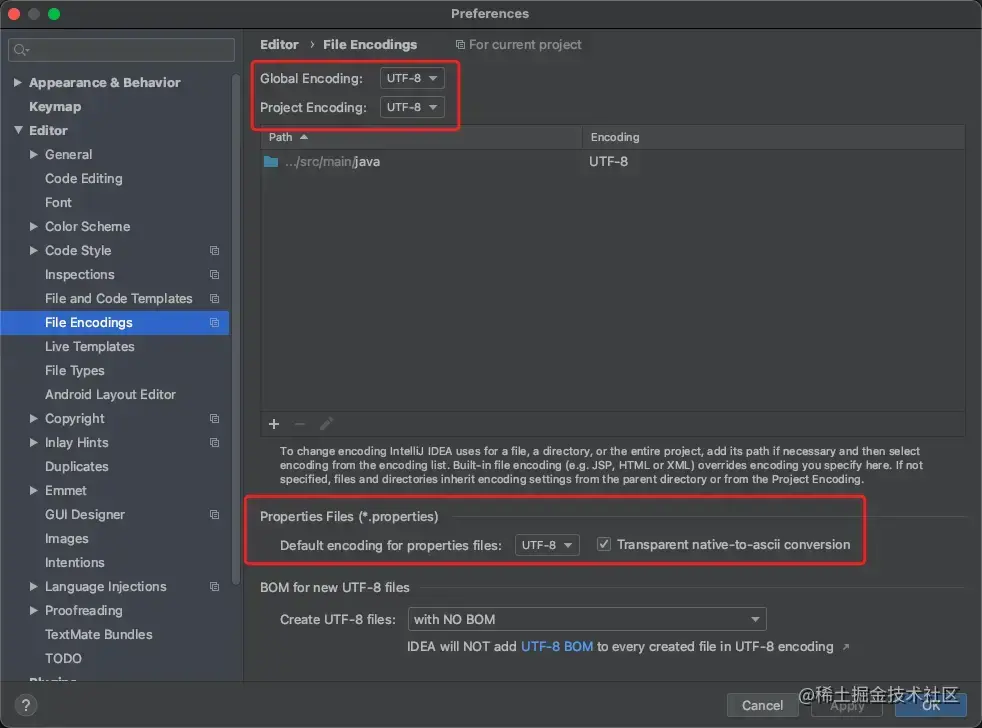The image size is (982, 728).
Task: Expand the Copyright node
Action: [x=34, y=419]
